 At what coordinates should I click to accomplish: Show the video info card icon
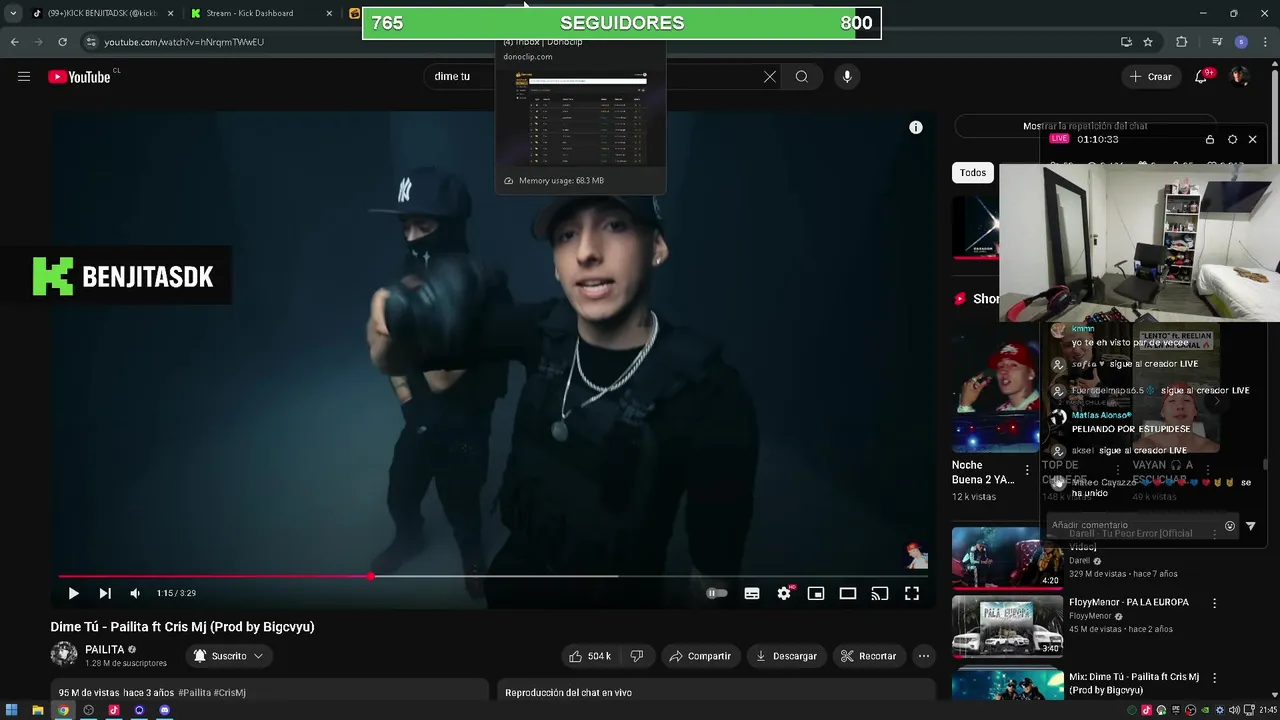coord(916,127)
